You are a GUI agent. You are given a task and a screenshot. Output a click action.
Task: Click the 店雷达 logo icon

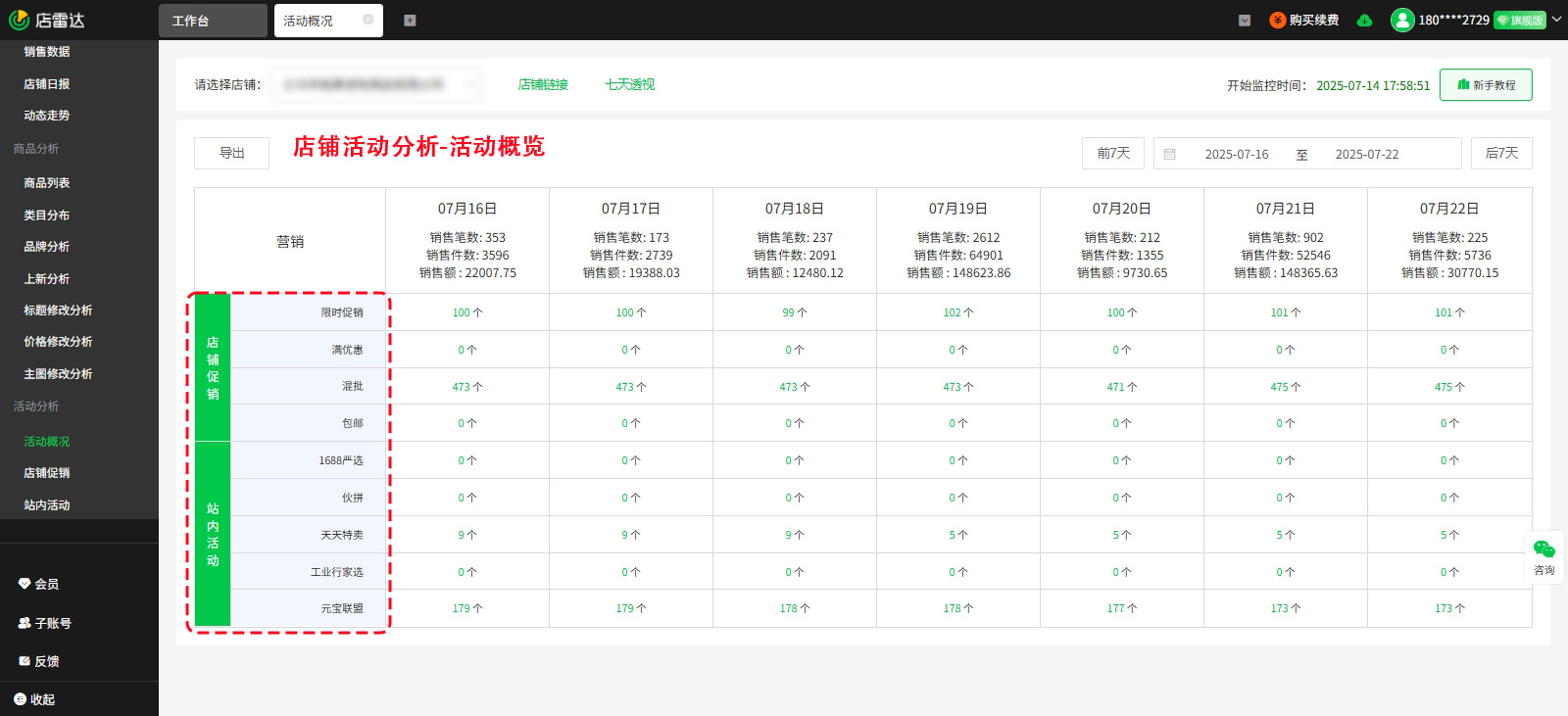19,20
